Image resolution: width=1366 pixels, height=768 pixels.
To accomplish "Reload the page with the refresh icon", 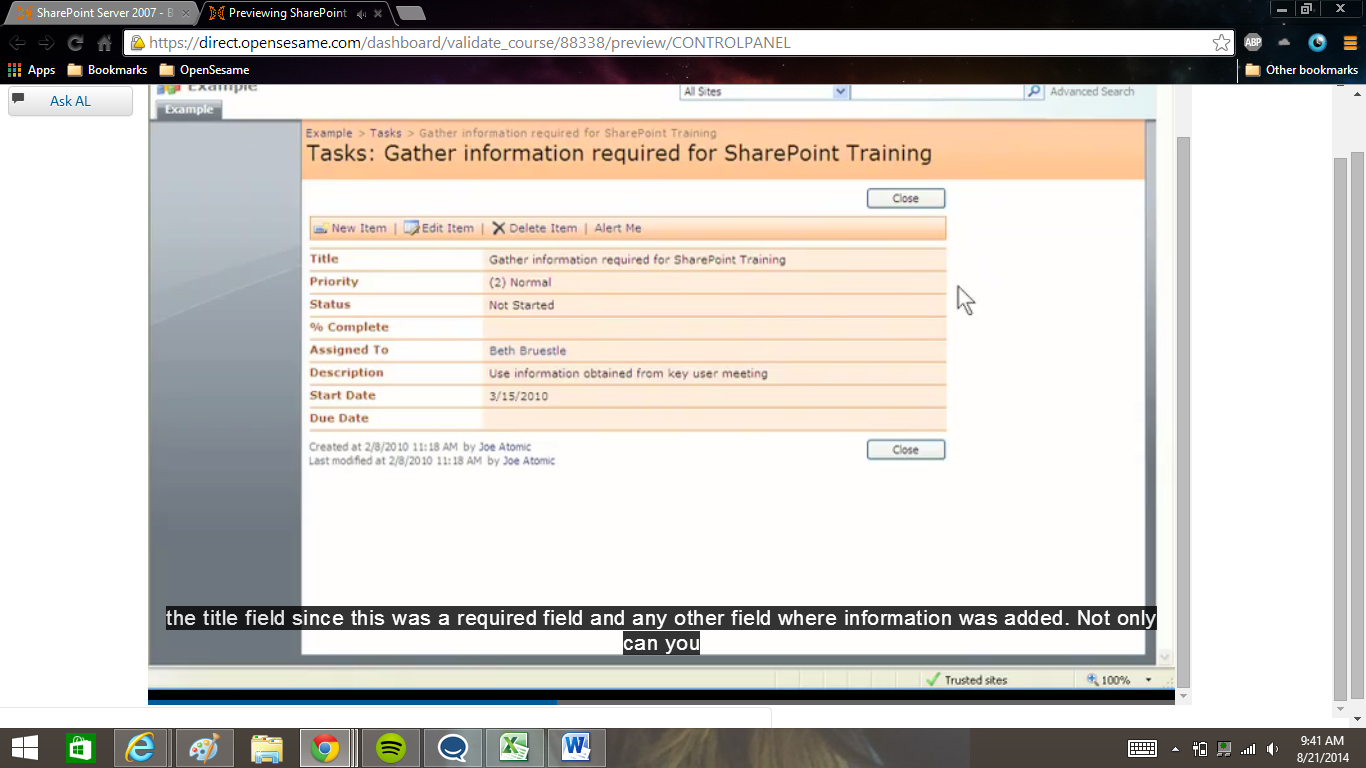I will point(75,43).
